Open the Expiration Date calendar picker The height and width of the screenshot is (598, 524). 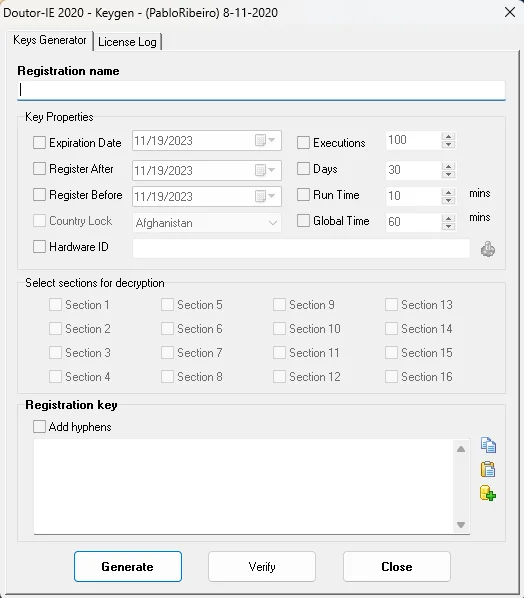click(x=265, y=140)
